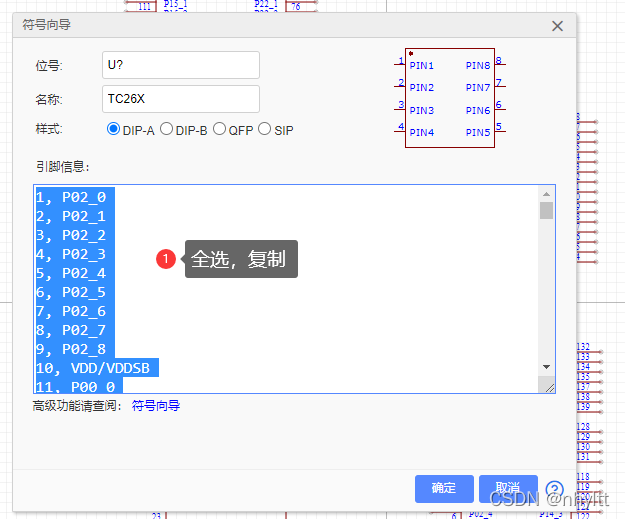Click the pin list scrollbar thumb

pos(546,210)
